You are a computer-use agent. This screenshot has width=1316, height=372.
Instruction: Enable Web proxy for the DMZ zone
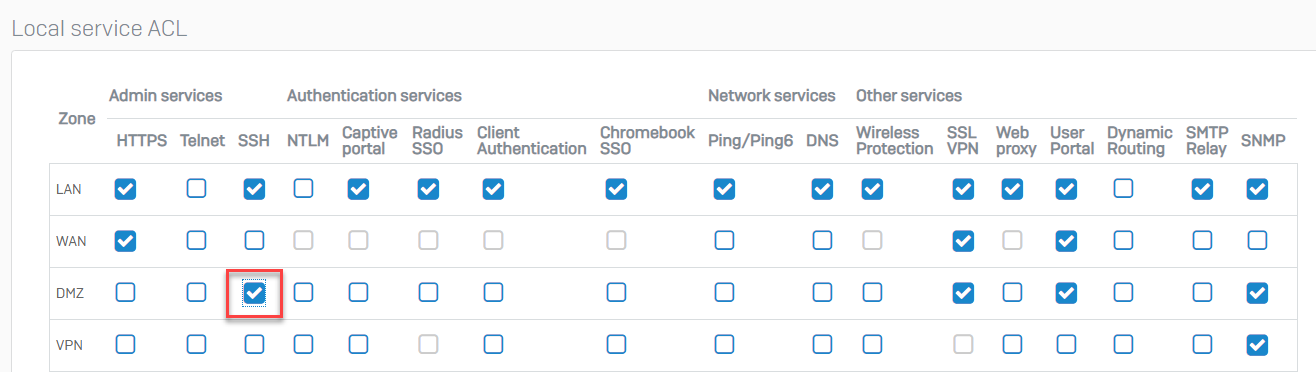pos(1012,293)
